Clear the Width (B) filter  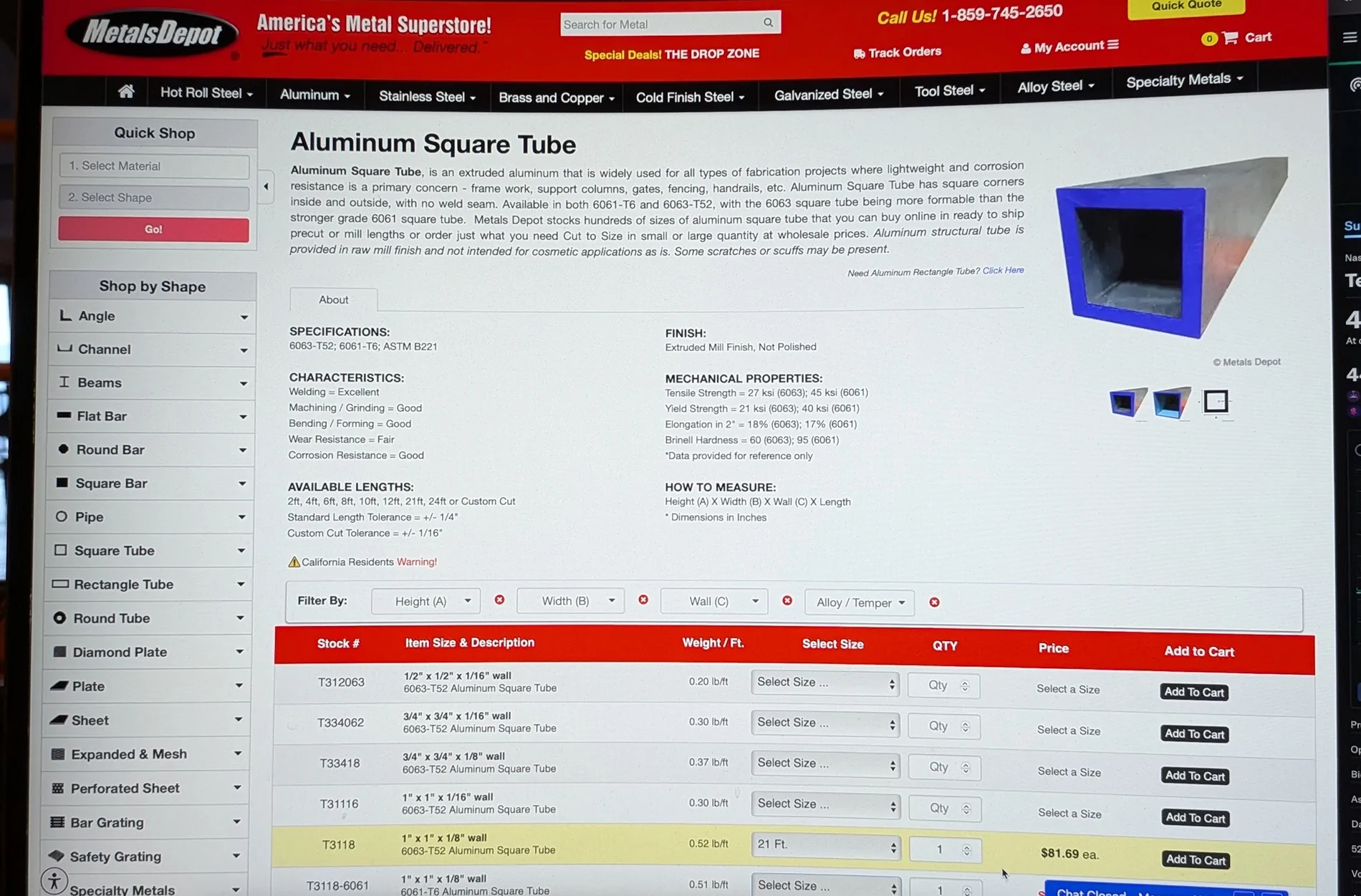click(643, 599)
